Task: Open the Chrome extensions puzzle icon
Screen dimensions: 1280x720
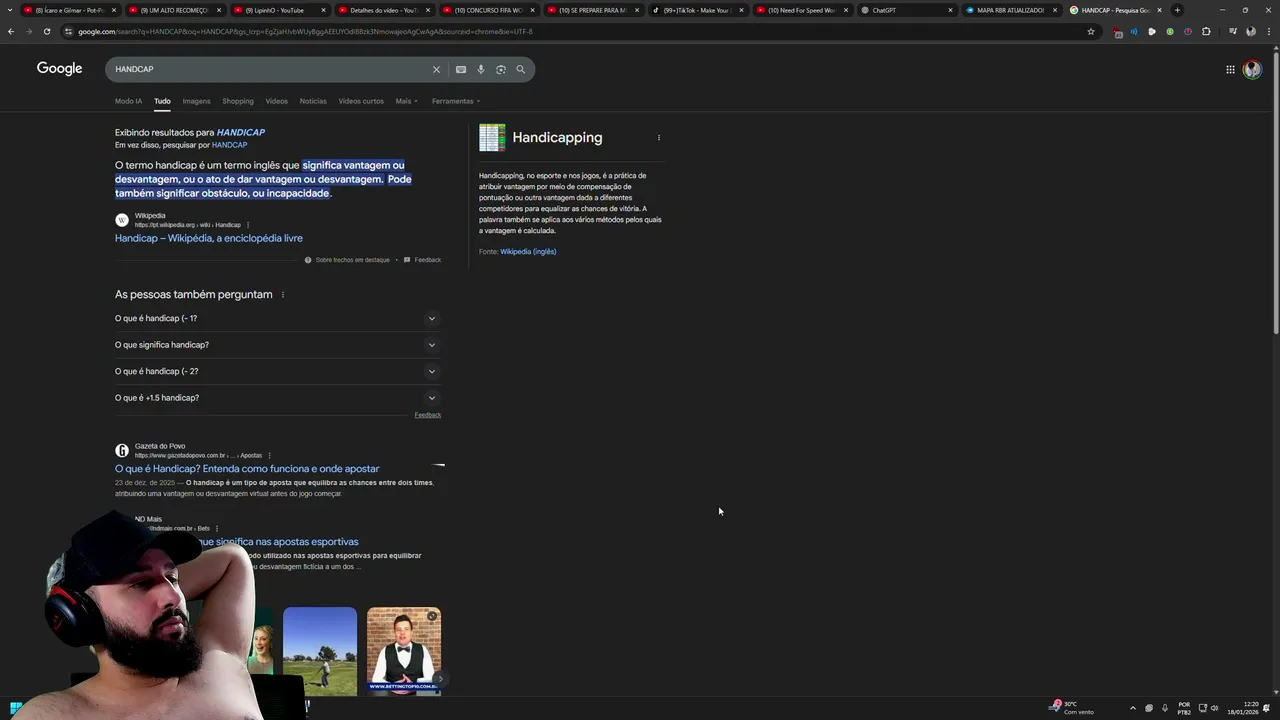Action: click(x=1206, y=31)
